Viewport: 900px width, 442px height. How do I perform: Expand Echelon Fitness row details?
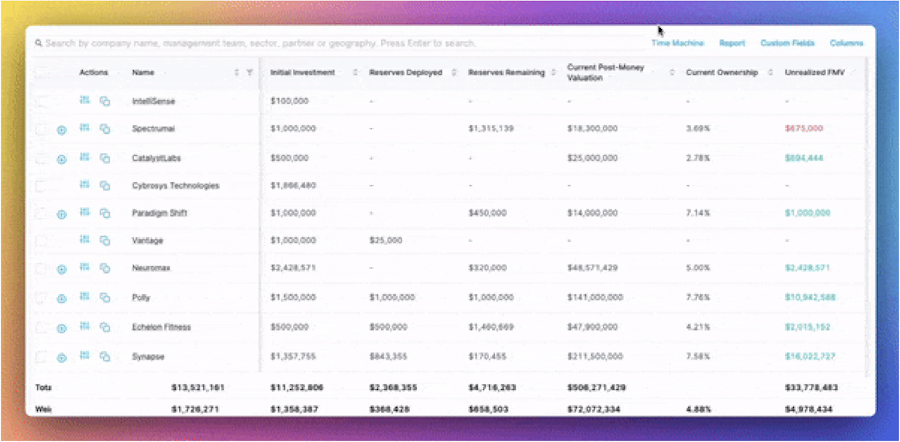[x=62, y=328]
